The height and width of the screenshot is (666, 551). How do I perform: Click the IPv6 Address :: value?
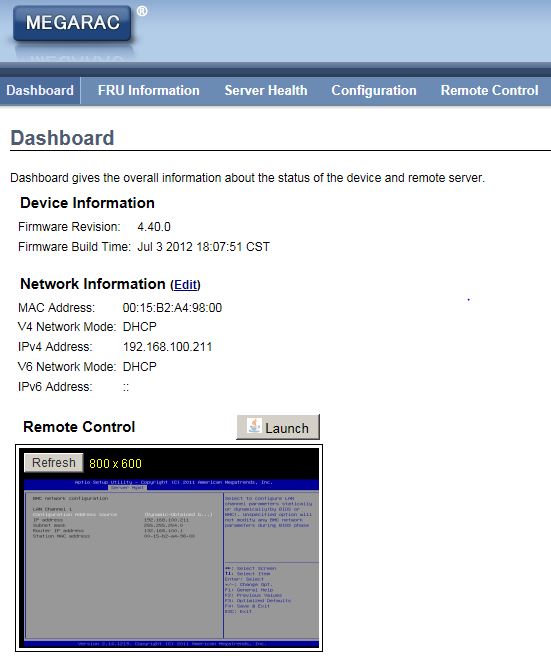point(126,387)
